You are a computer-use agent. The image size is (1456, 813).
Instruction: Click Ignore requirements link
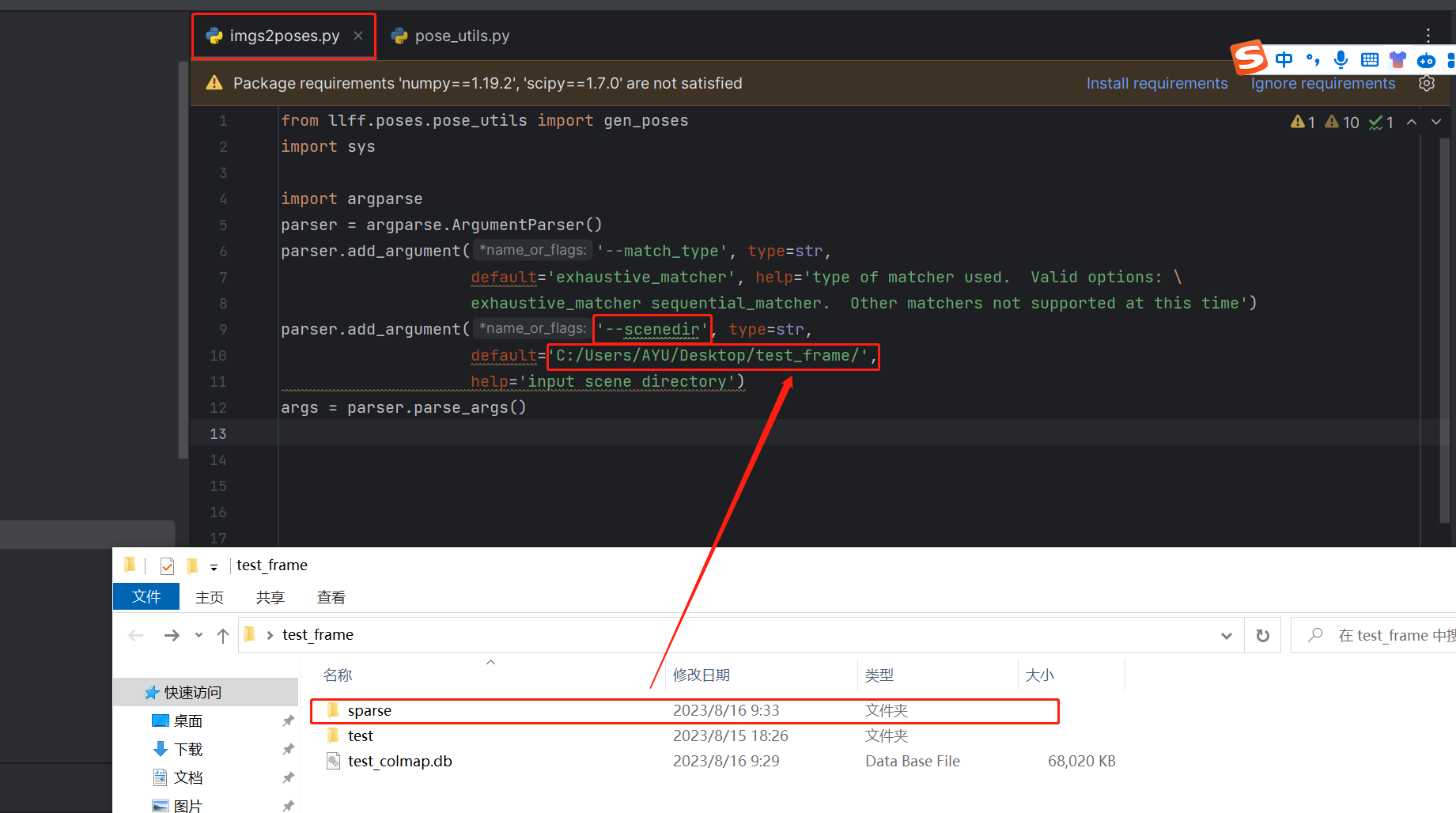[1323, 83]
